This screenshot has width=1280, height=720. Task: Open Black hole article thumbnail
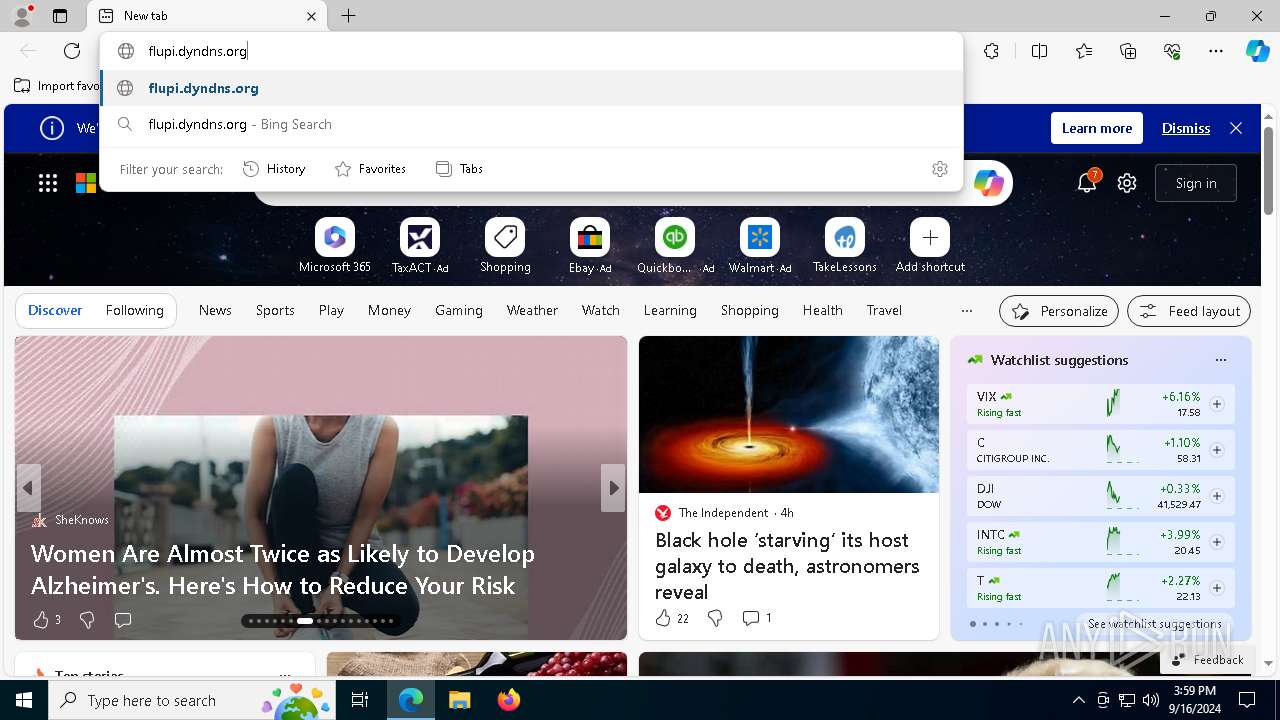pyautogui.click(x=789, y=414)
